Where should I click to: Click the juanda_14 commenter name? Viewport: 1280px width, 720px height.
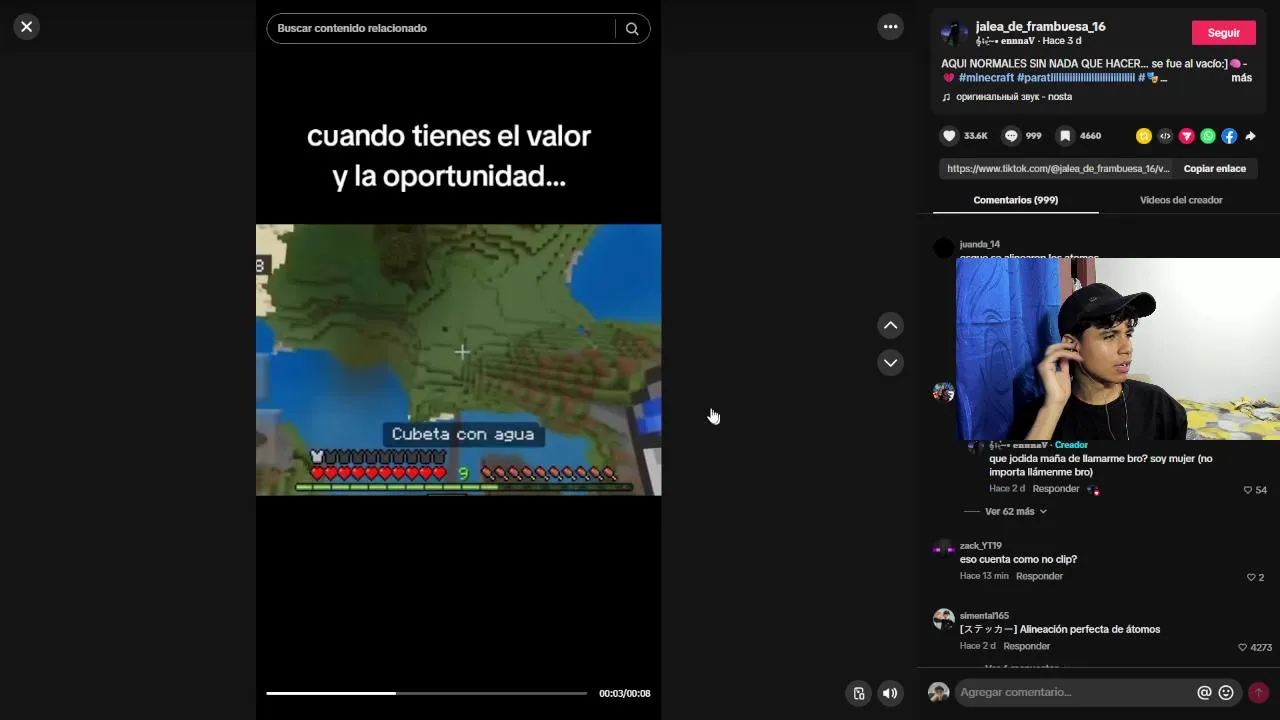980,244
